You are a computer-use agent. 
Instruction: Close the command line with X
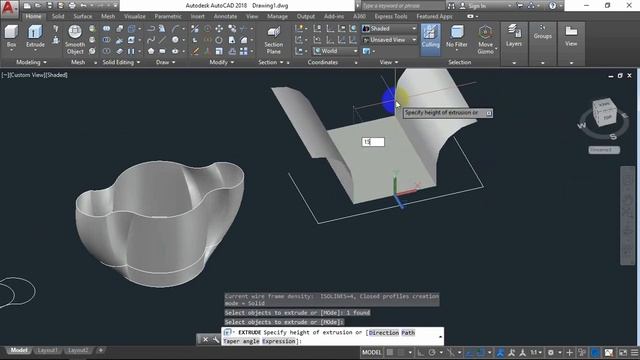click(x=205, y=339)
